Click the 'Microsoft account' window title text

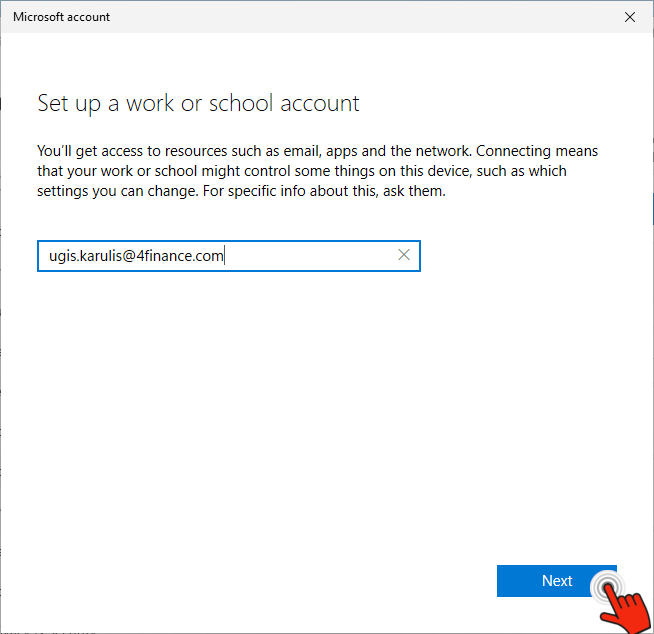click(x=61, y=17)
